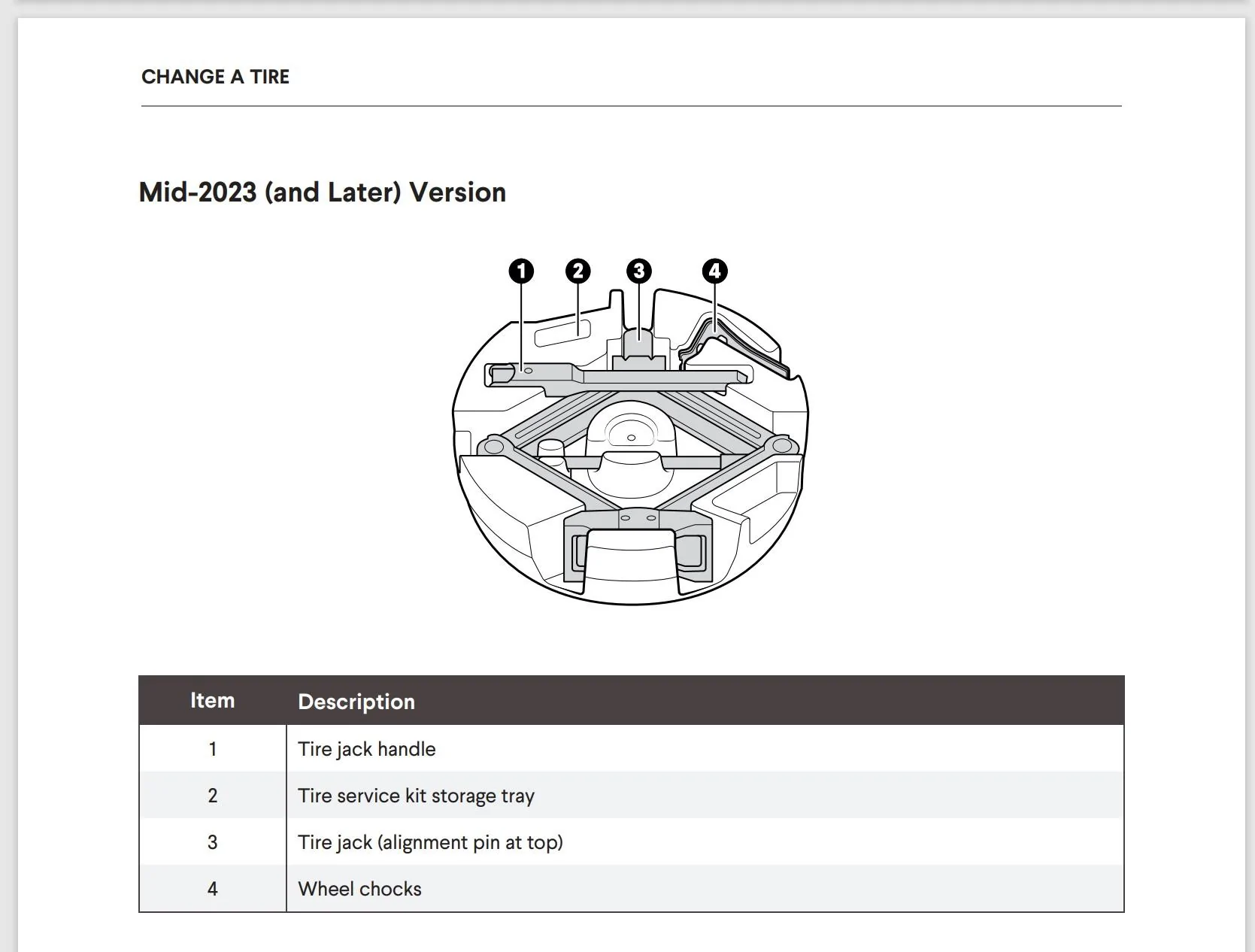Click the 'Item' column header

pyautogui.click(x=213, y=700)
